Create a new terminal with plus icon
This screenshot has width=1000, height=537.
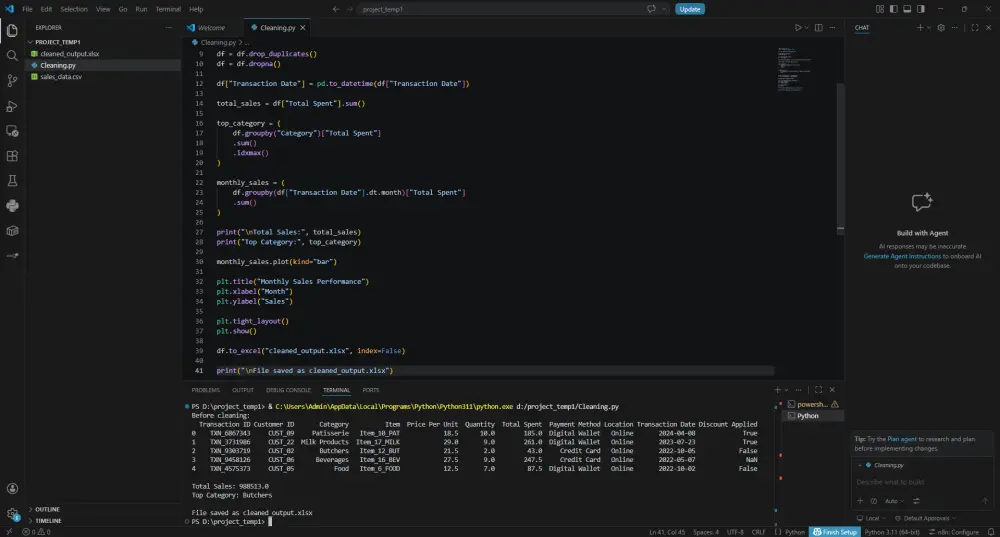click(x=777, y=390)
